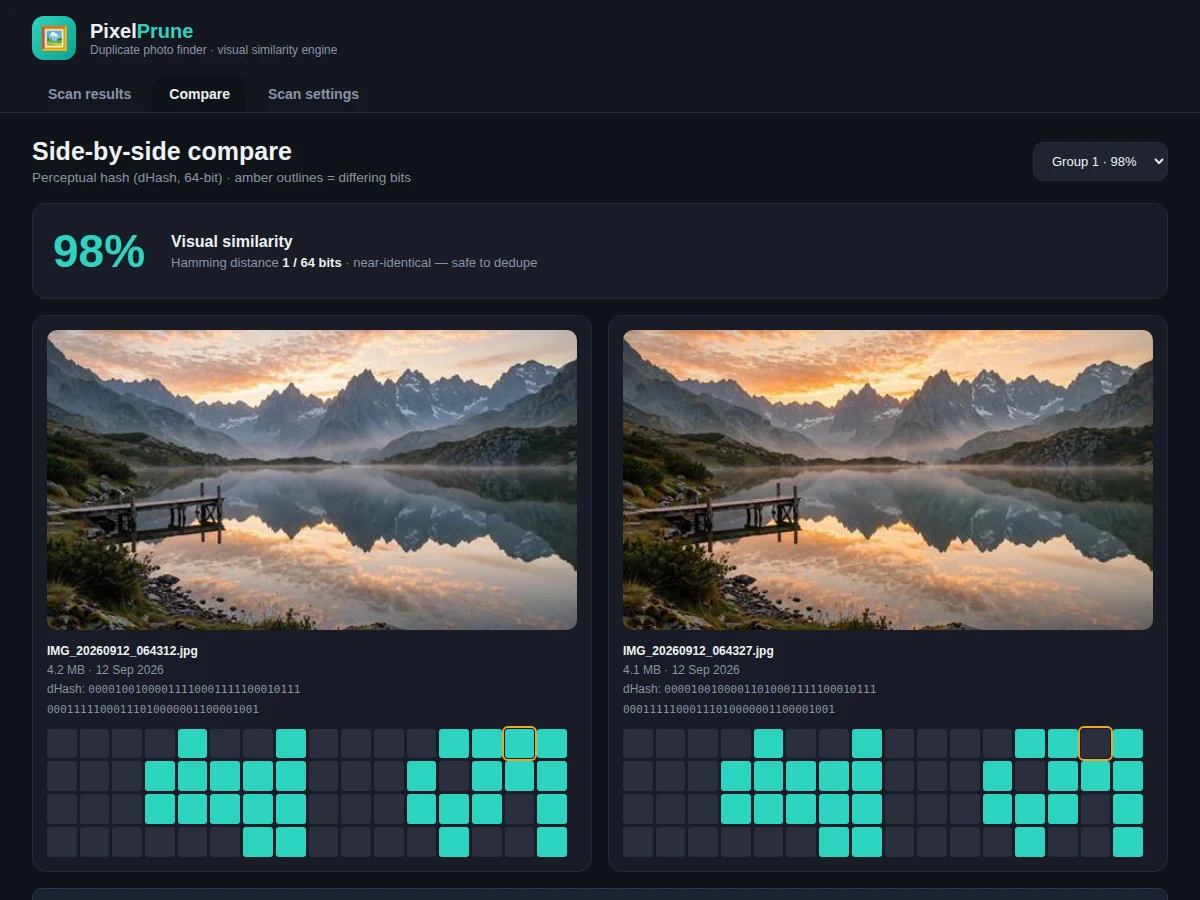Screen dimensions: 1200x900
Task: Click the first dark bit cell in left grid
Action: click(x=62, y=743)
